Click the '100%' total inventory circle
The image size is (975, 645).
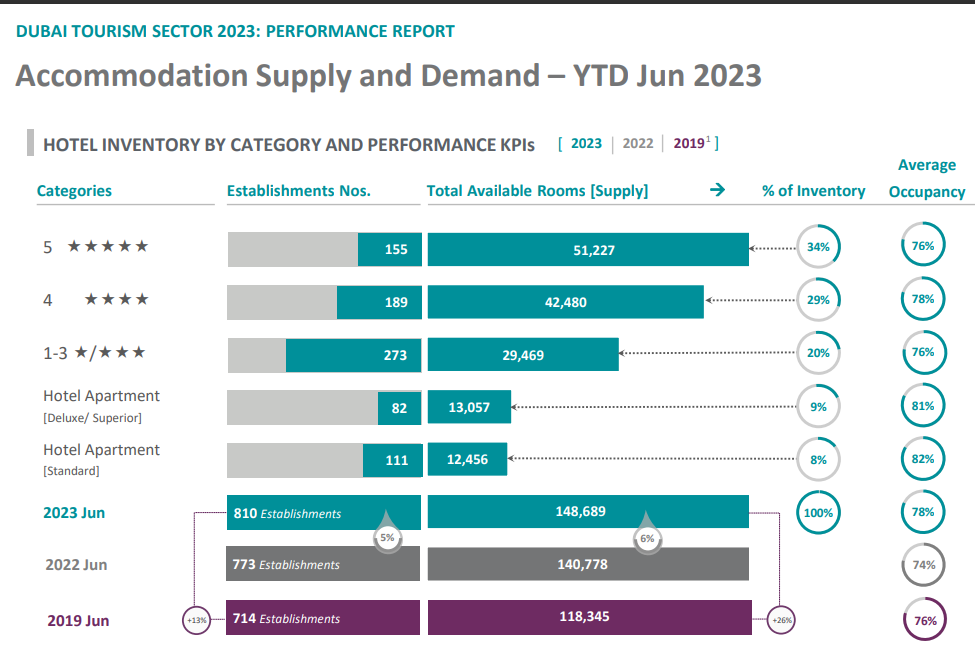click(x=818, y=513)
